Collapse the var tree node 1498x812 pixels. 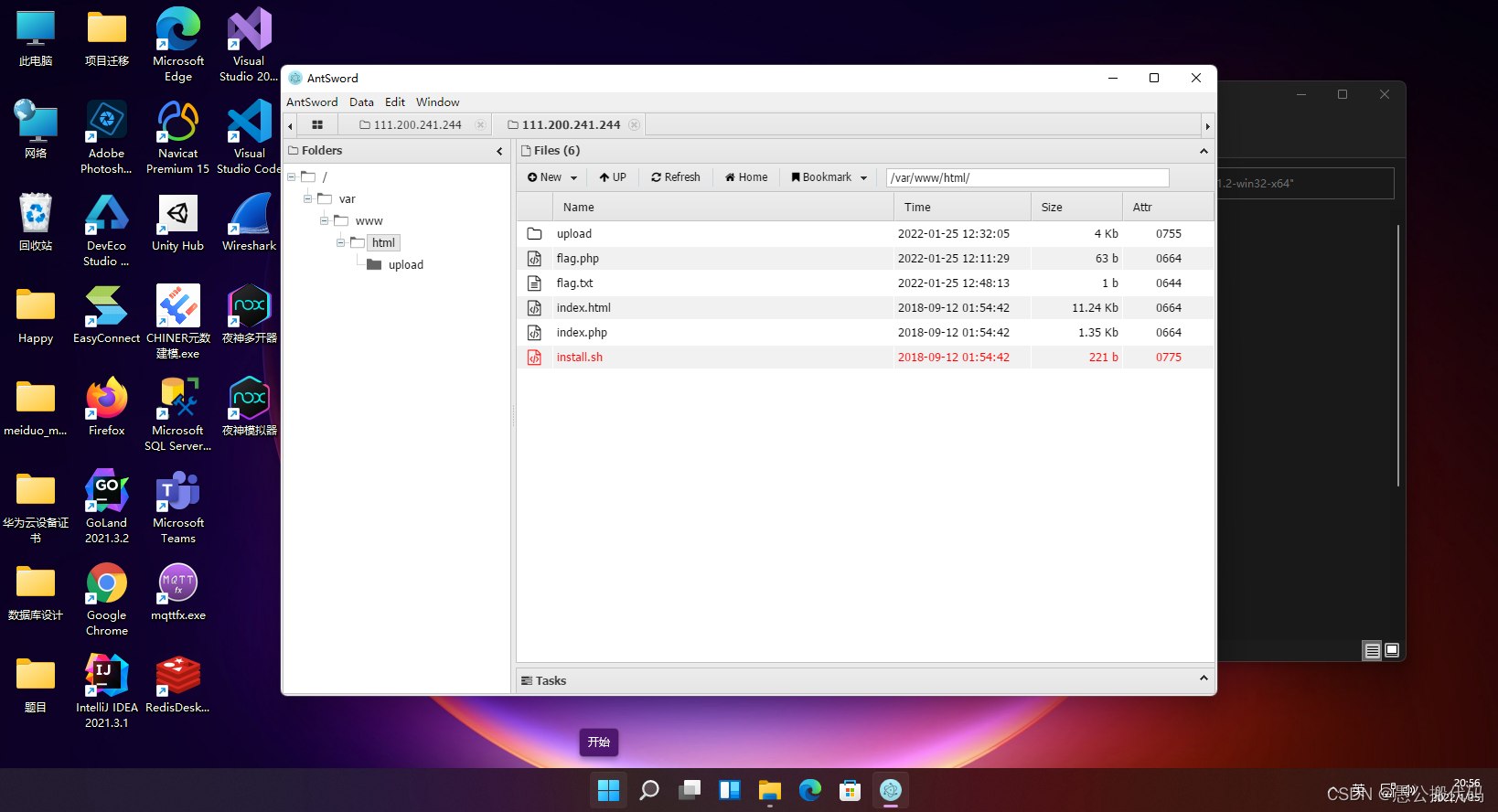[308, 199]
